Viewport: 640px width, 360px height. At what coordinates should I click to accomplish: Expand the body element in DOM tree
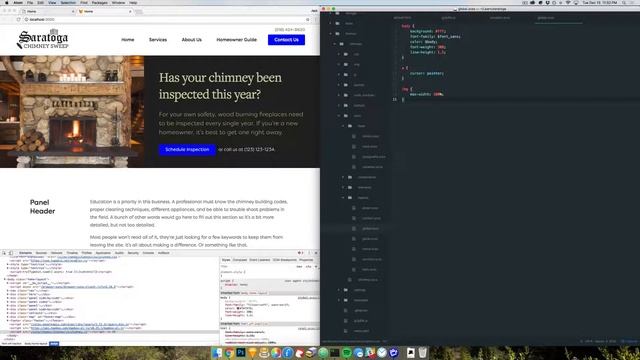click(x=5, y=279)
